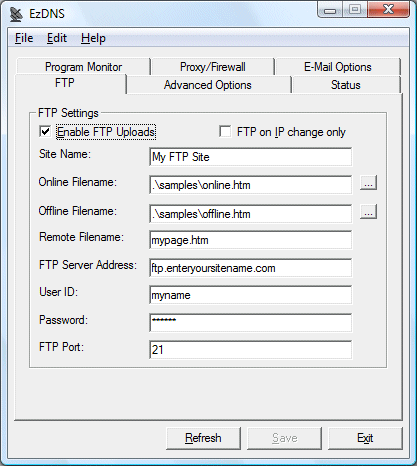Image resolution: width=417 pixels, height=466 pixels.
Task: Open the File menu
Action: [x=24, y=38]
